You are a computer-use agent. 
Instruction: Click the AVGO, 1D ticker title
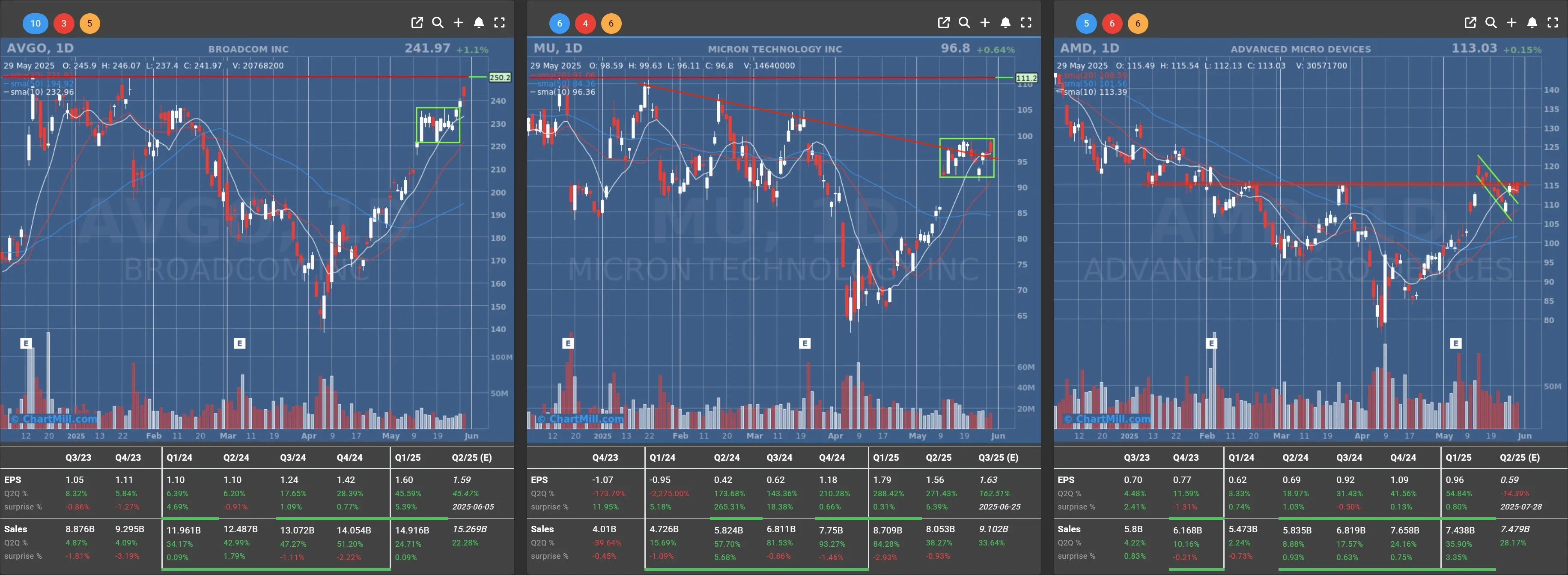[40, 48]
